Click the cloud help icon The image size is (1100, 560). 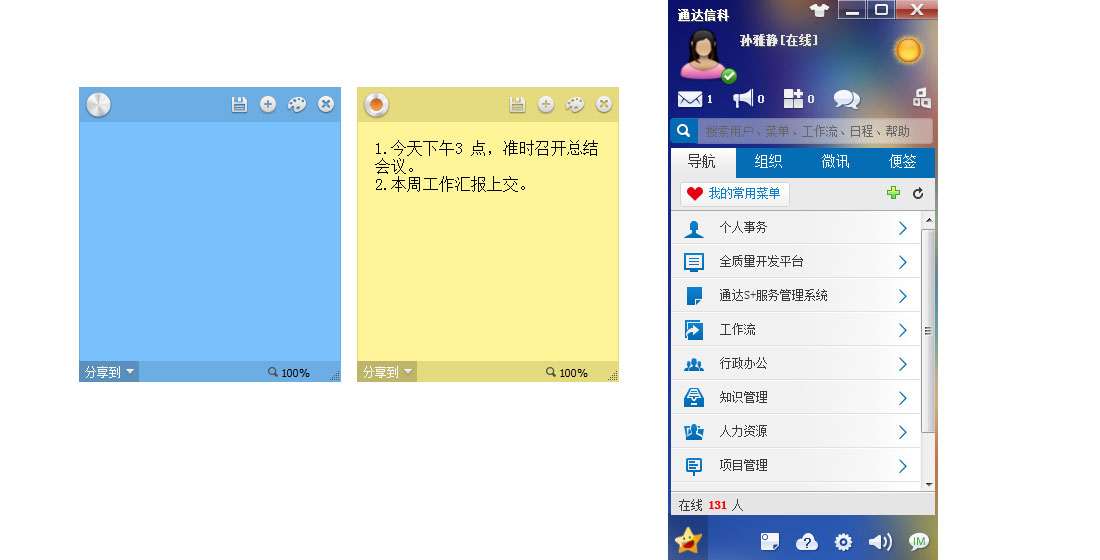807,542
